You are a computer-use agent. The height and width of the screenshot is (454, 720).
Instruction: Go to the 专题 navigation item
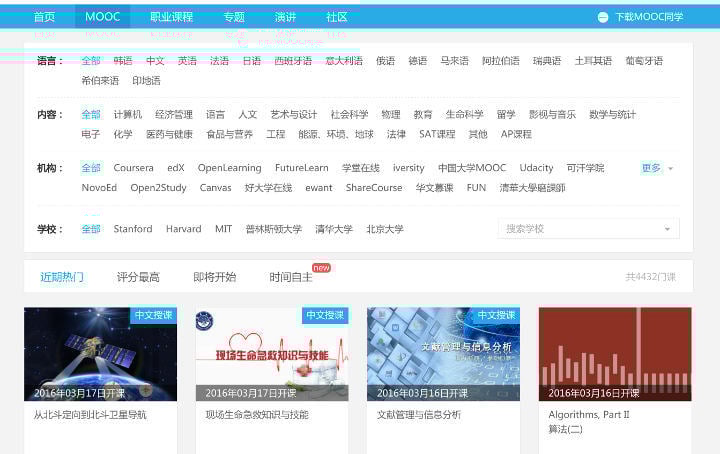[234, 17]
